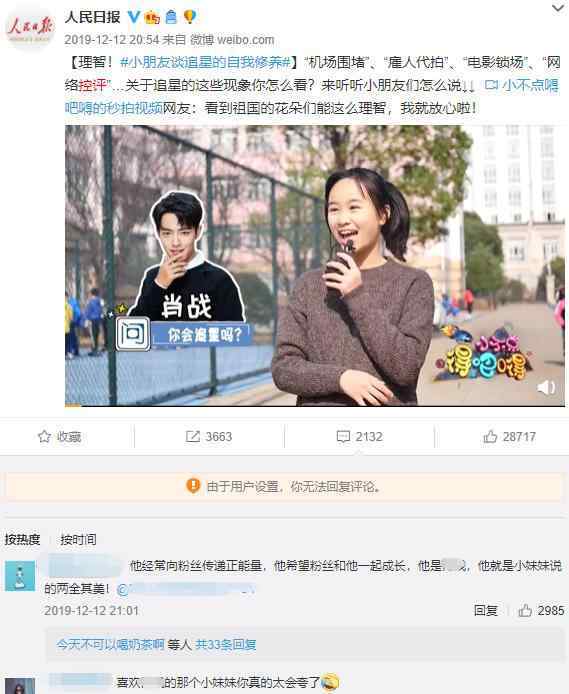Open the 人民日报 account name link
This screenshot has width=569, height=694.
[92, 17]
